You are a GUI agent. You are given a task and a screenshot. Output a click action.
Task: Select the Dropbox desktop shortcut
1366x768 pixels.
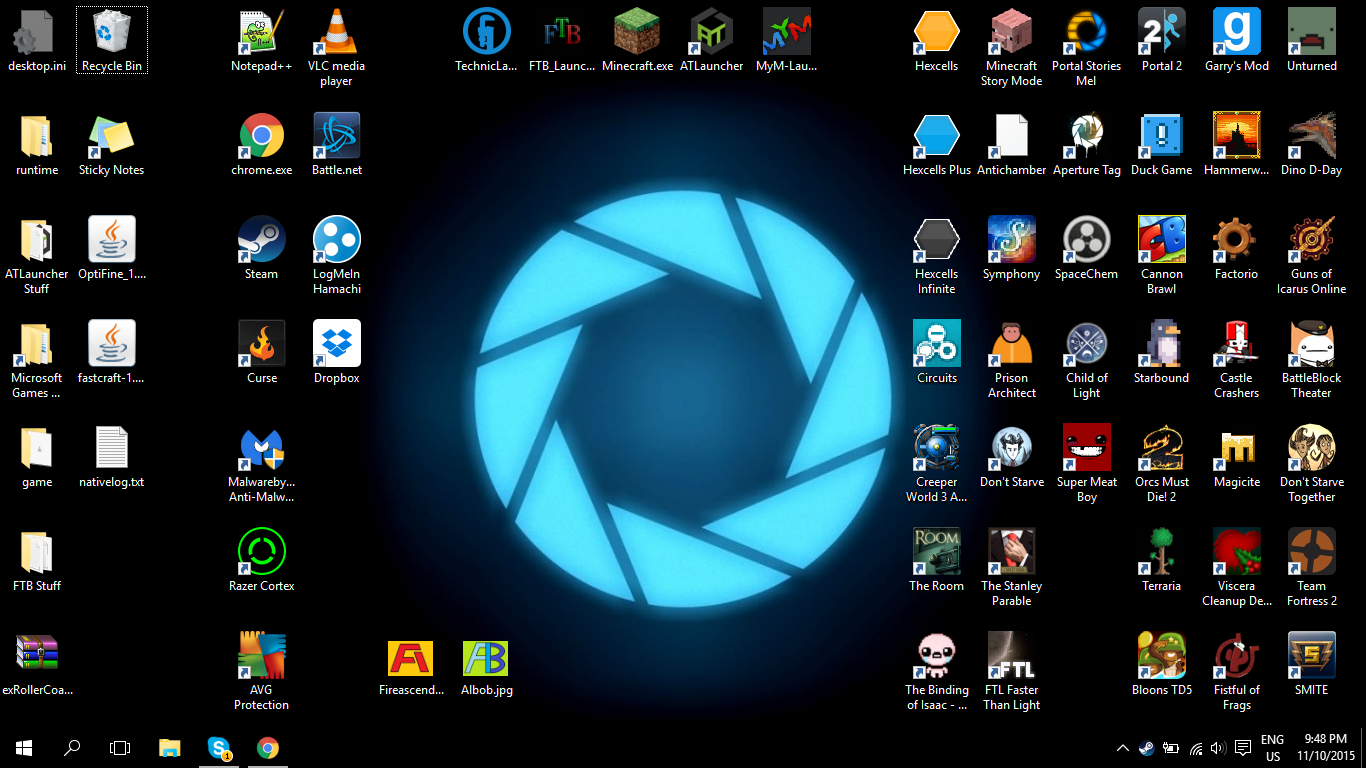336,344
